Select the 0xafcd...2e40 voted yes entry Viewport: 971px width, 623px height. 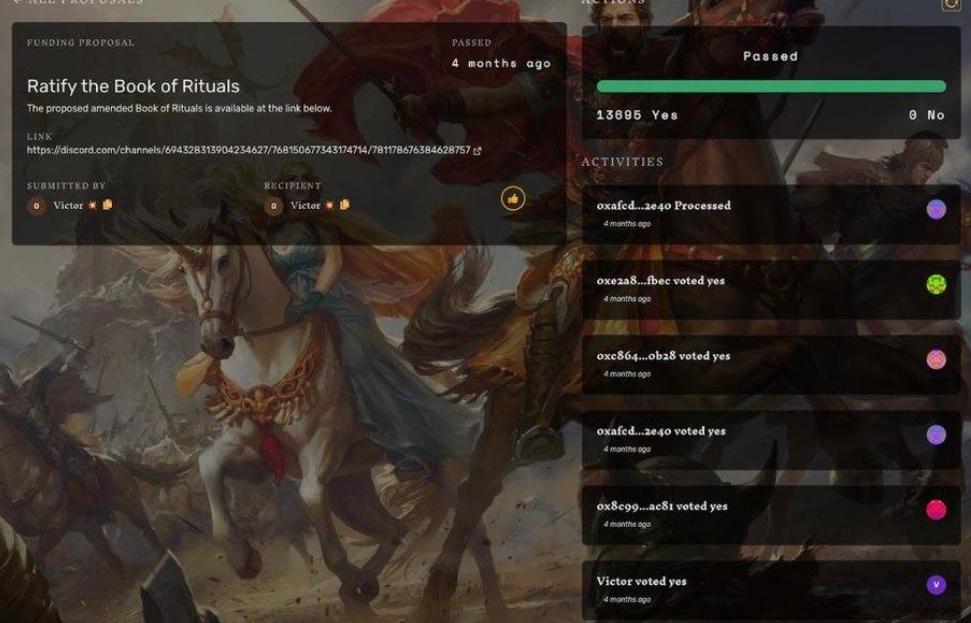(771, 439)
